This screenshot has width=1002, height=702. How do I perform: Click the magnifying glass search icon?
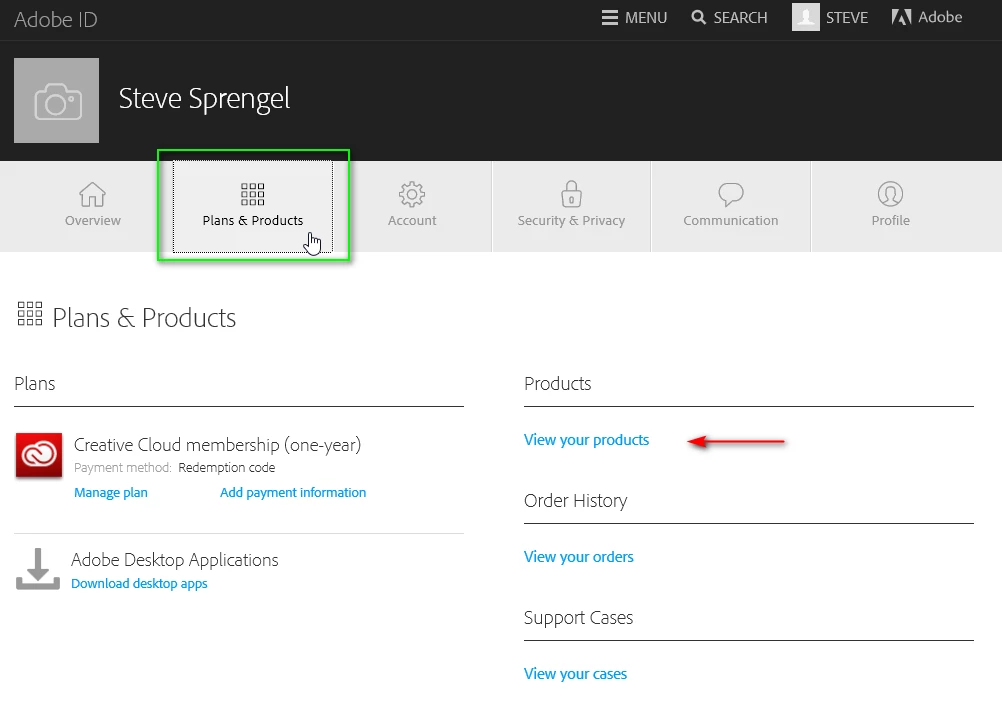[x=699, y=18]
